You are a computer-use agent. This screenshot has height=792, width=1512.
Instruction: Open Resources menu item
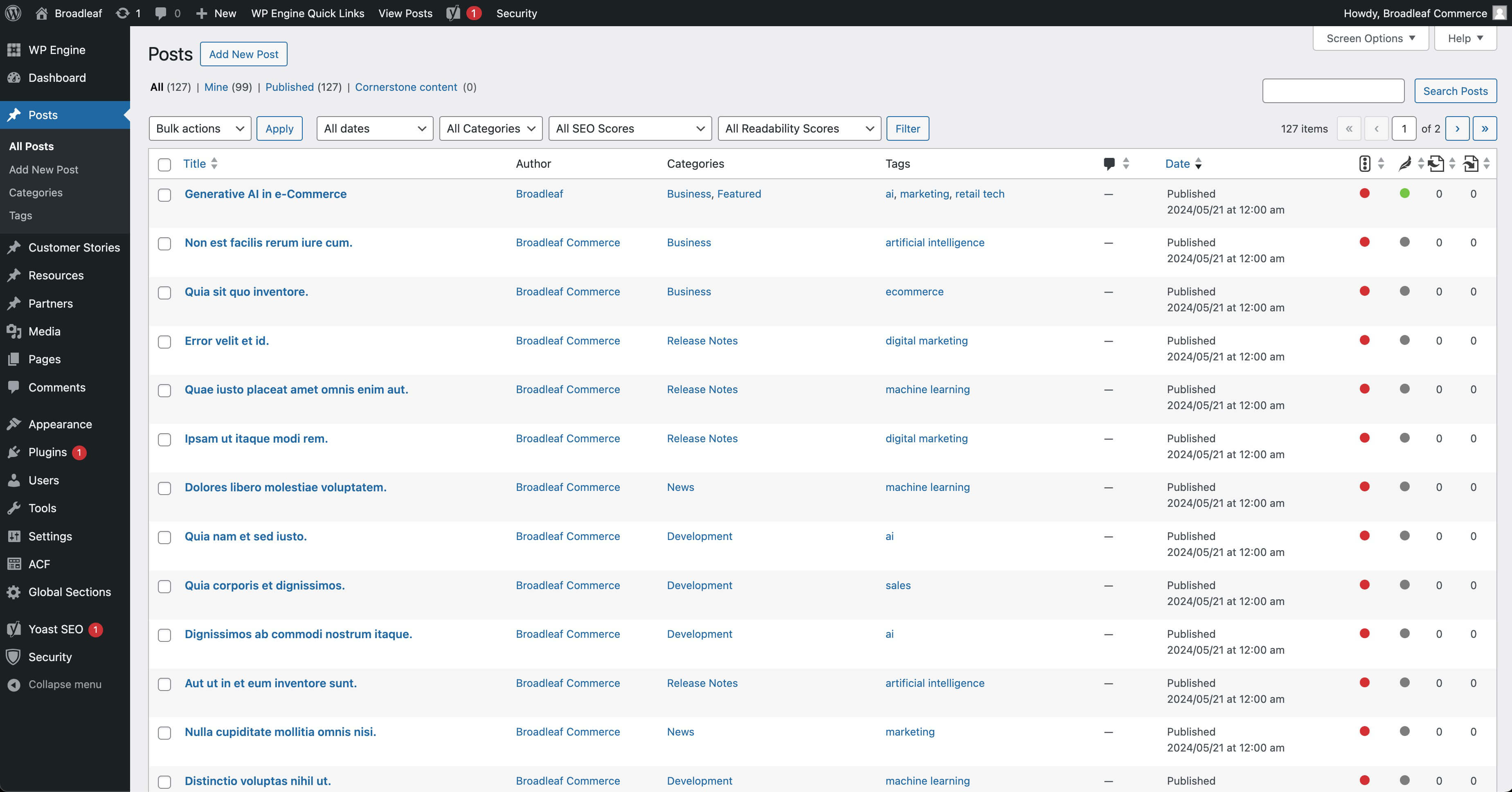(65, 275)
